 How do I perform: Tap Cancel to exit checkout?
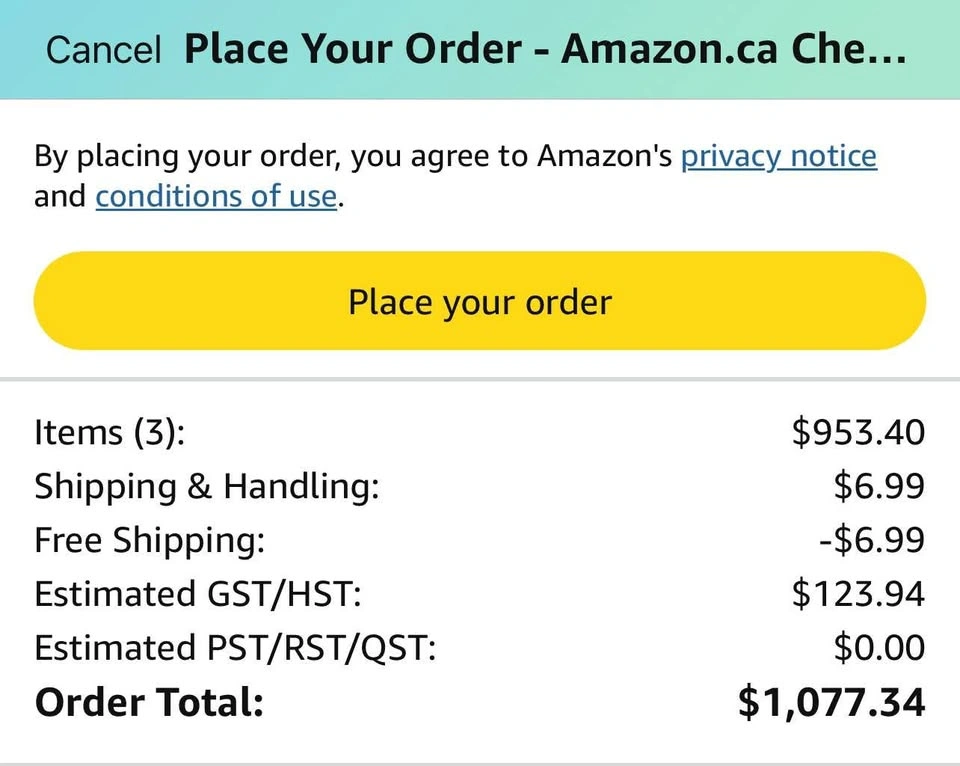click(103, 50)
